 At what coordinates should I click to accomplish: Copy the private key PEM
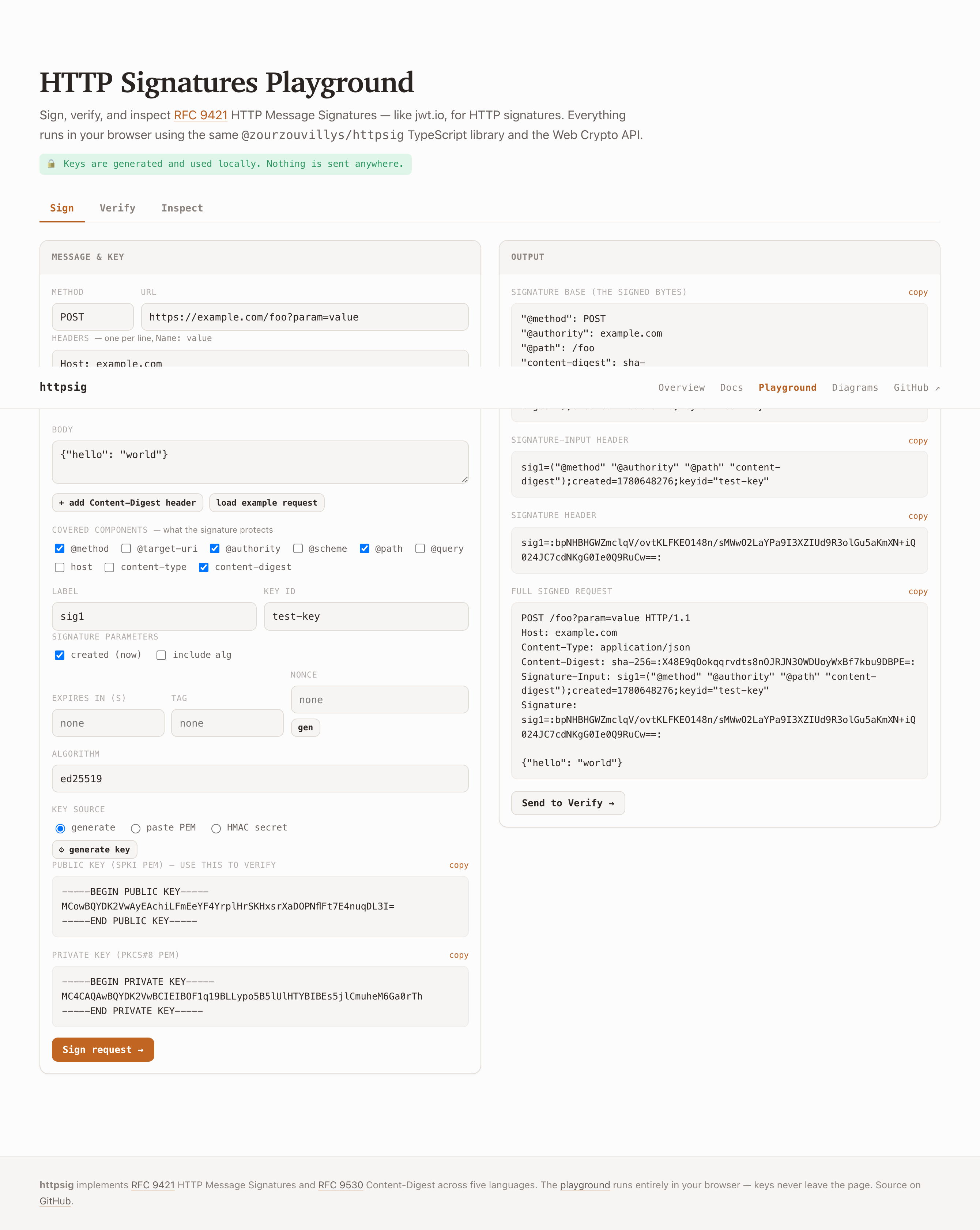(458, 955)
